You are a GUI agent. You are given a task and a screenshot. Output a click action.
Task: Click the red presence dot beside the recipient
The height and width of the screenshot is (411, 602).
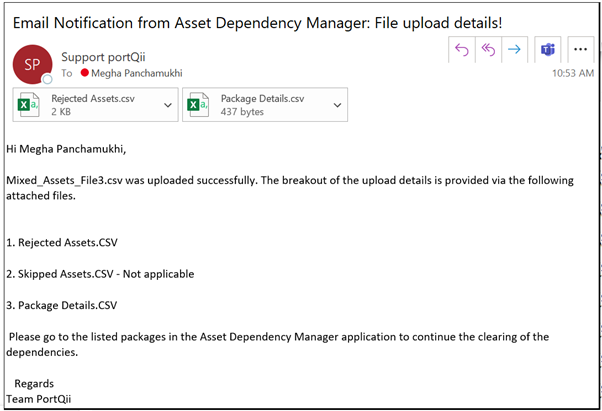click(x=85, y=73)
